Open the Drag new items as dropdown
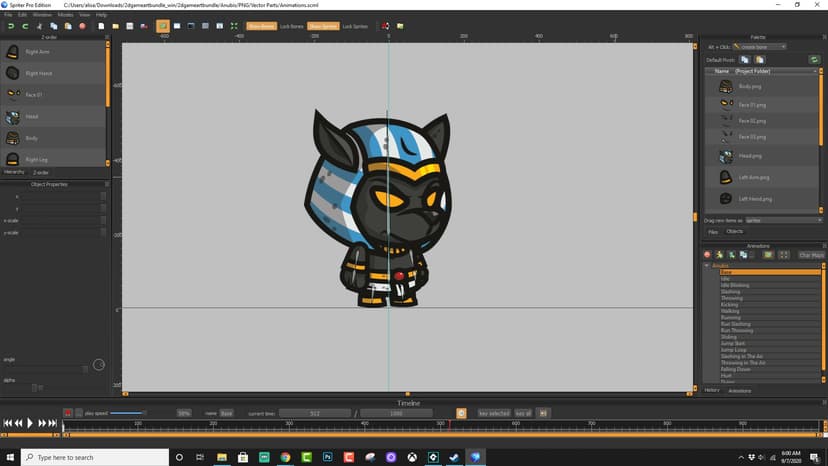Image resolution: width=828 pixels, height=466 pixels. point(784,220)
